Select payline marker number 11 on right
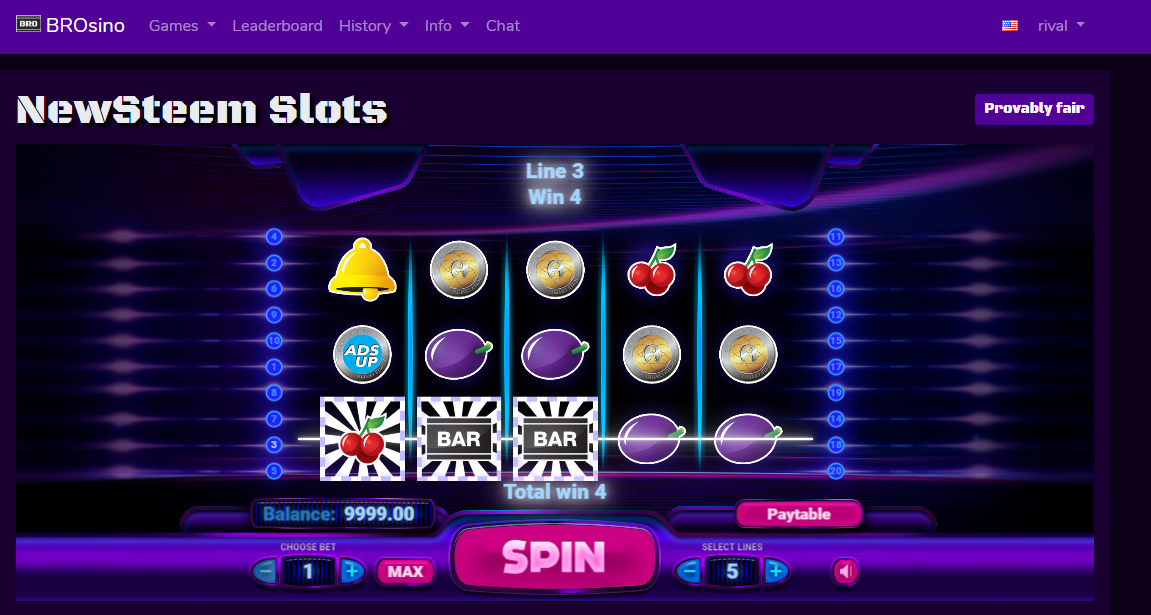The image size is (1151, 615). tap(835, 236)
